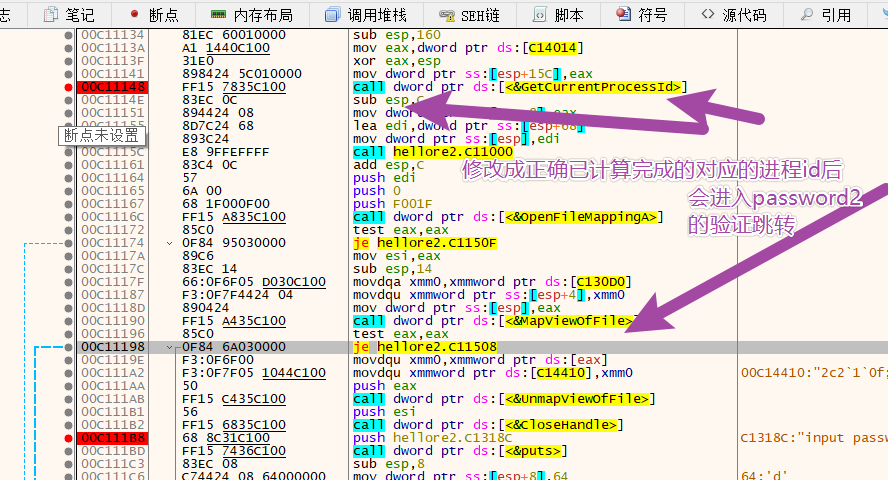The height and width of the screenshot is (480, 888).
Task: Select the address 00C11167 row
Action: pos(112,204)
